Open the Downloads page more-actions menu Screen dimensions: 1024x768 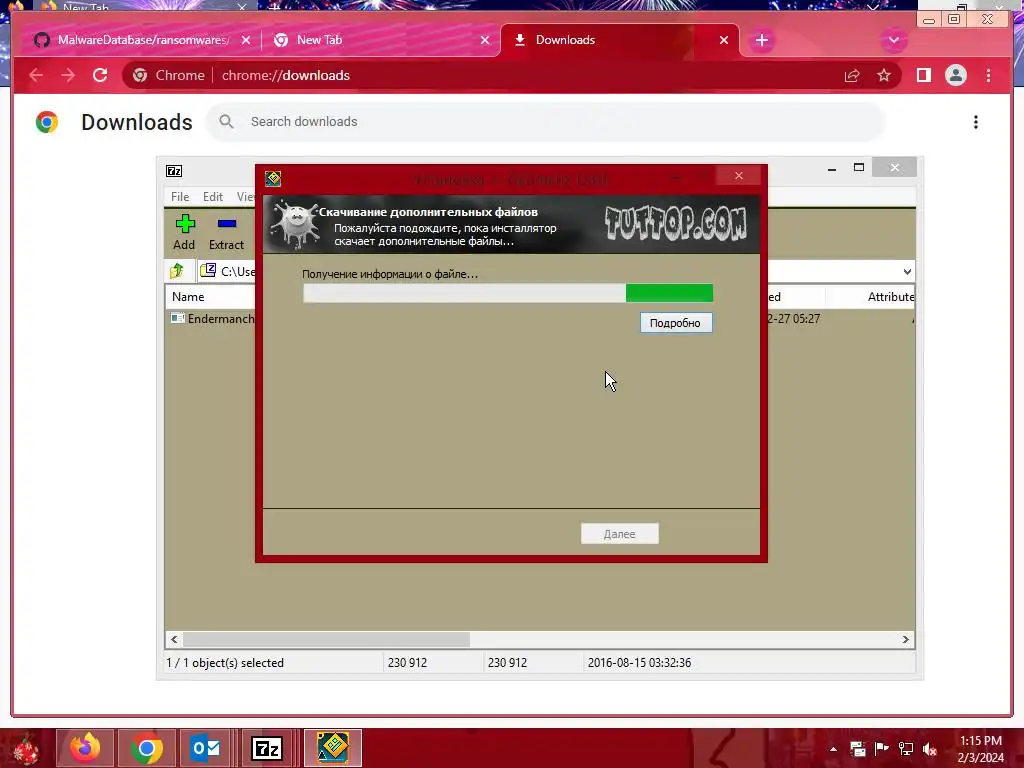click(x=976, y=122)
